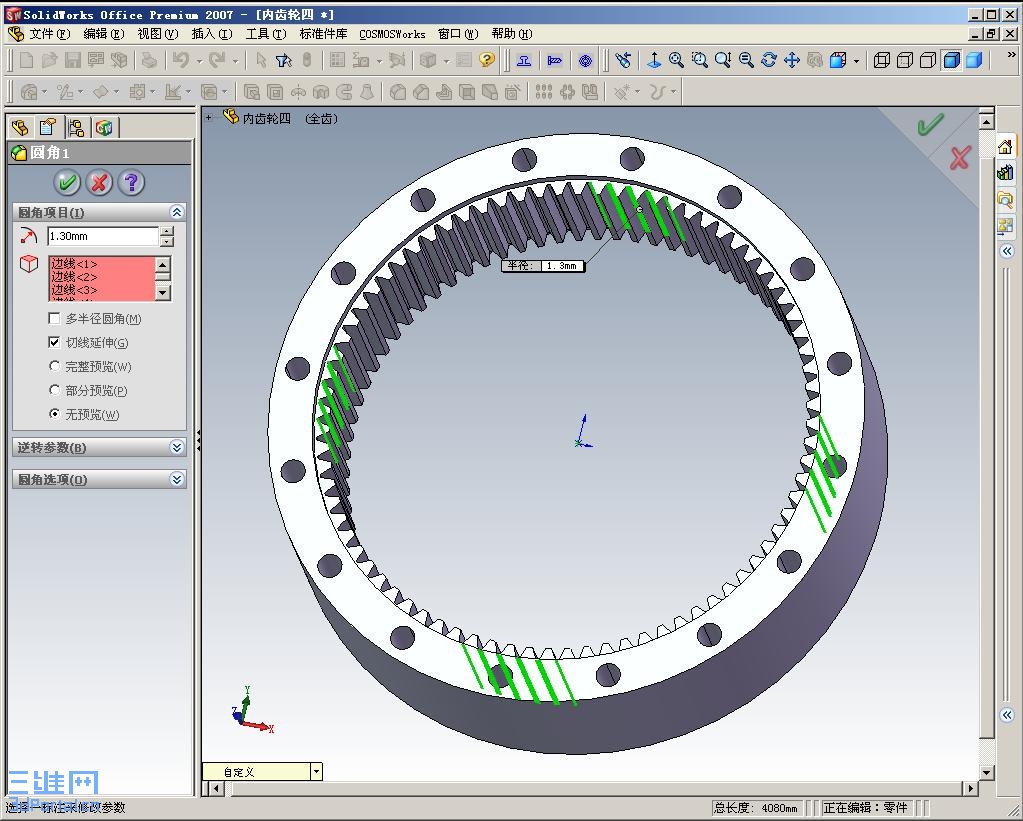Open the SolidWorks help question-mark icon
The height and width of the screenshot is (821, 1023).
[487, 60]
